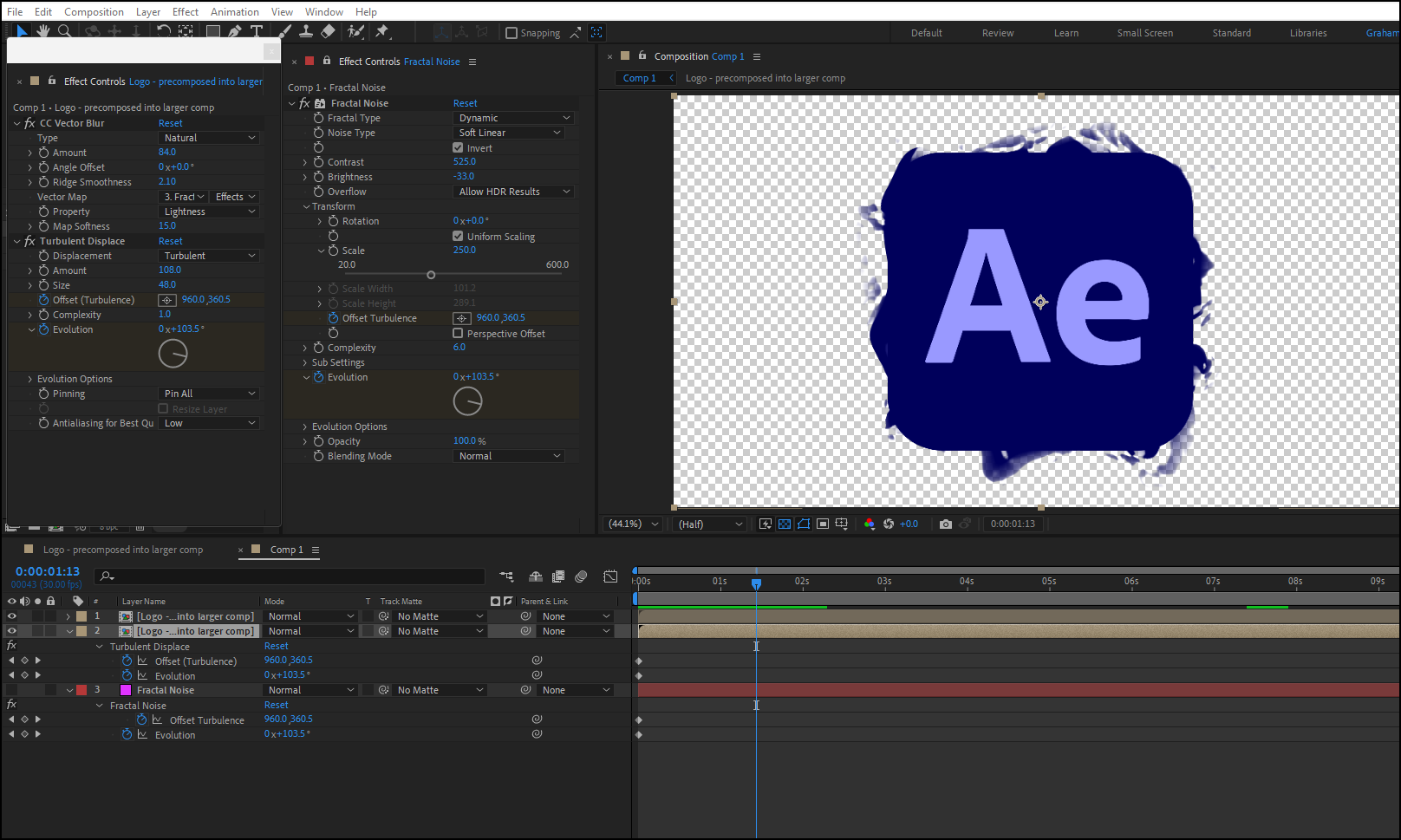Open the Animation menu

pyautogui.click(x=235, y=11)
